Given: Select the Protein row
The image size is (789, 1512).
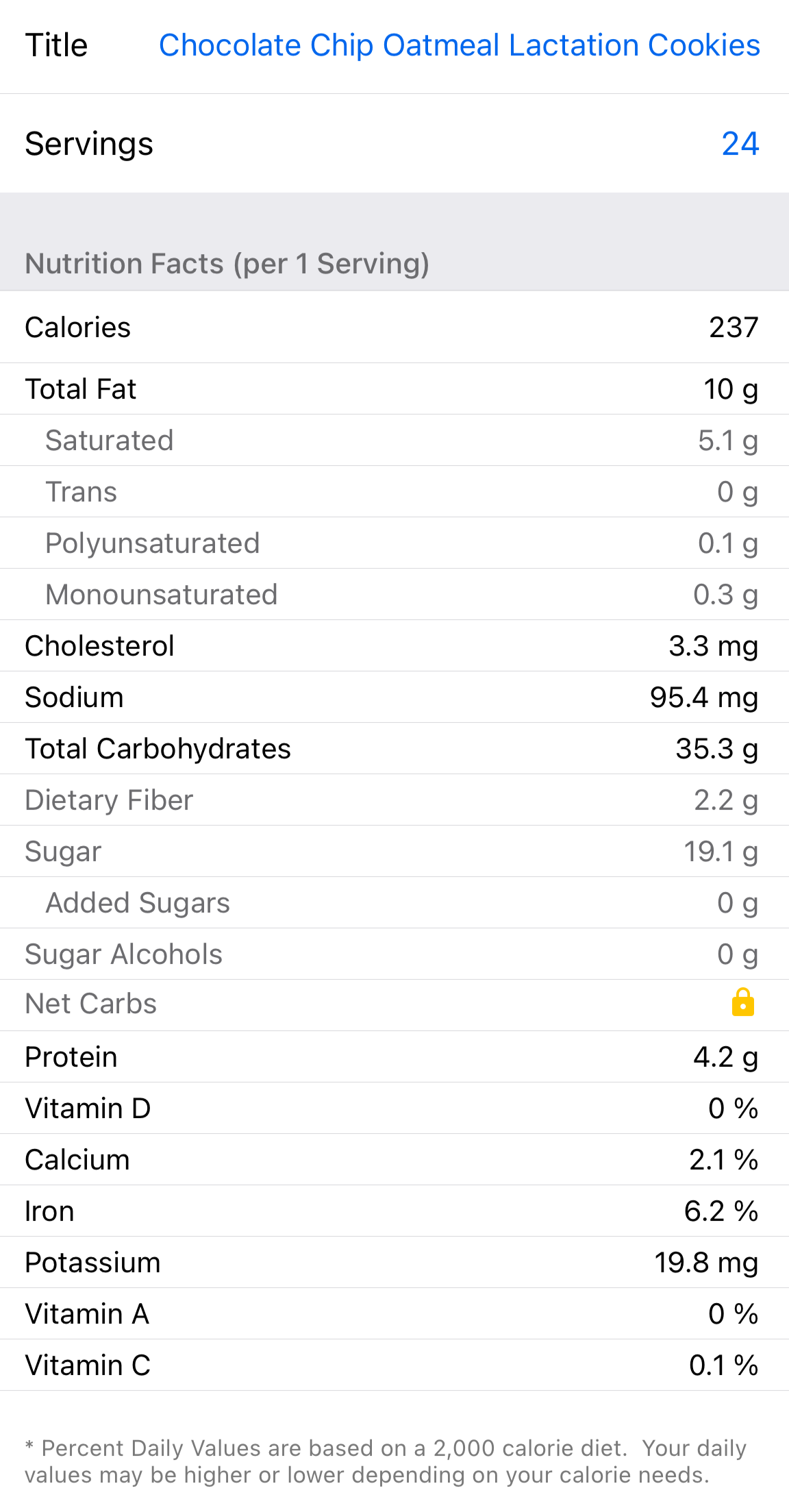Looking at the screenshot, I should point(394,1057).
